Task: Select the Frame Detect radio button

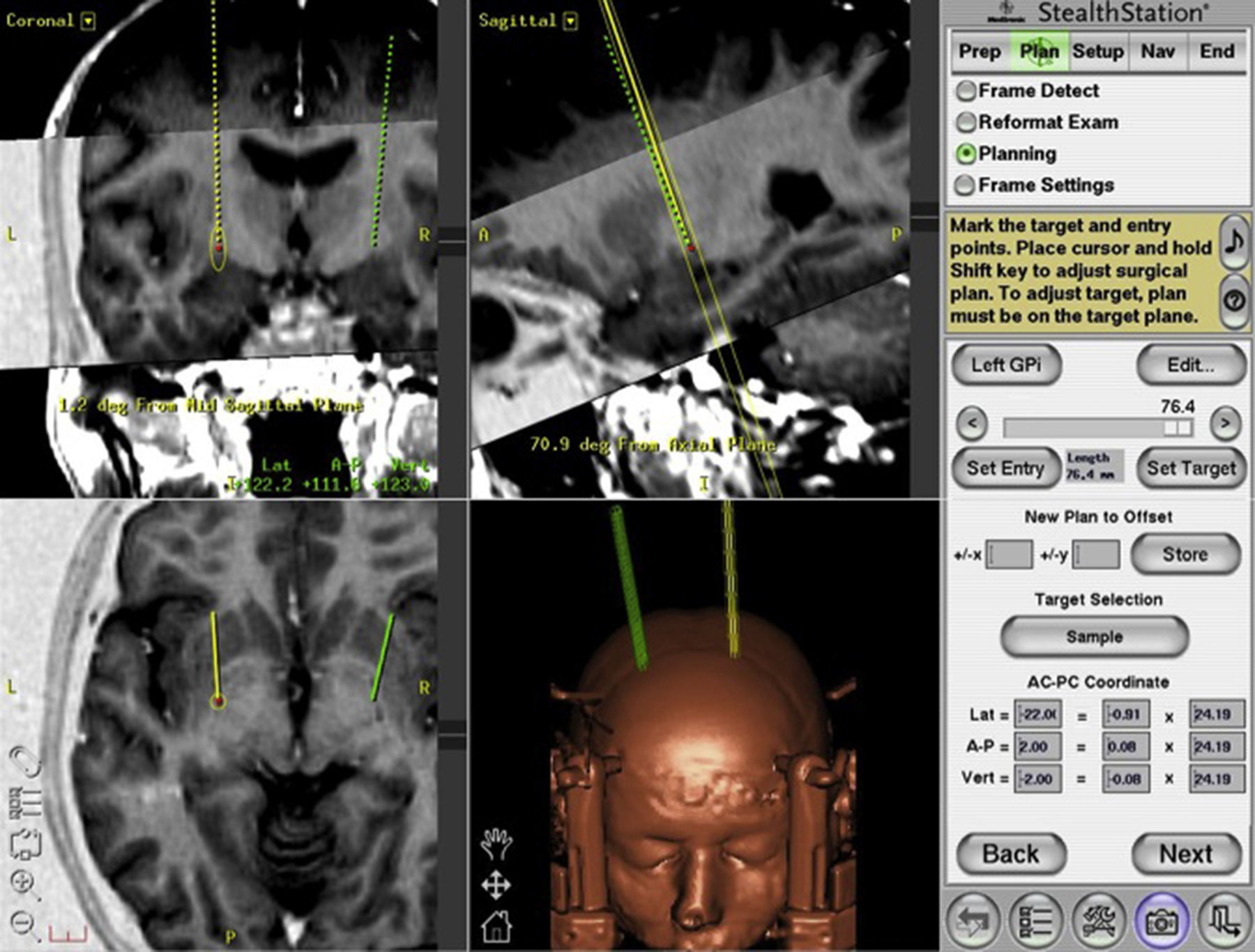Action: [966, 91]
